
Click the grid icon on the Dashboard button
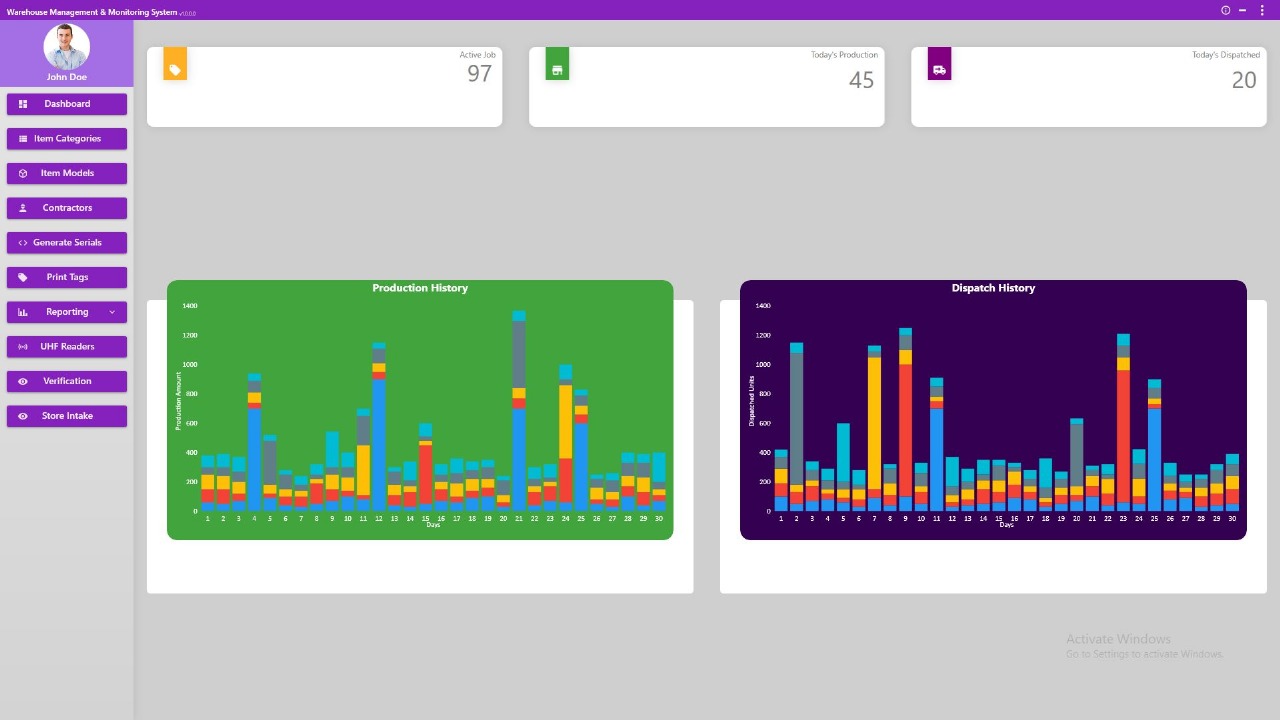(23, 104)
